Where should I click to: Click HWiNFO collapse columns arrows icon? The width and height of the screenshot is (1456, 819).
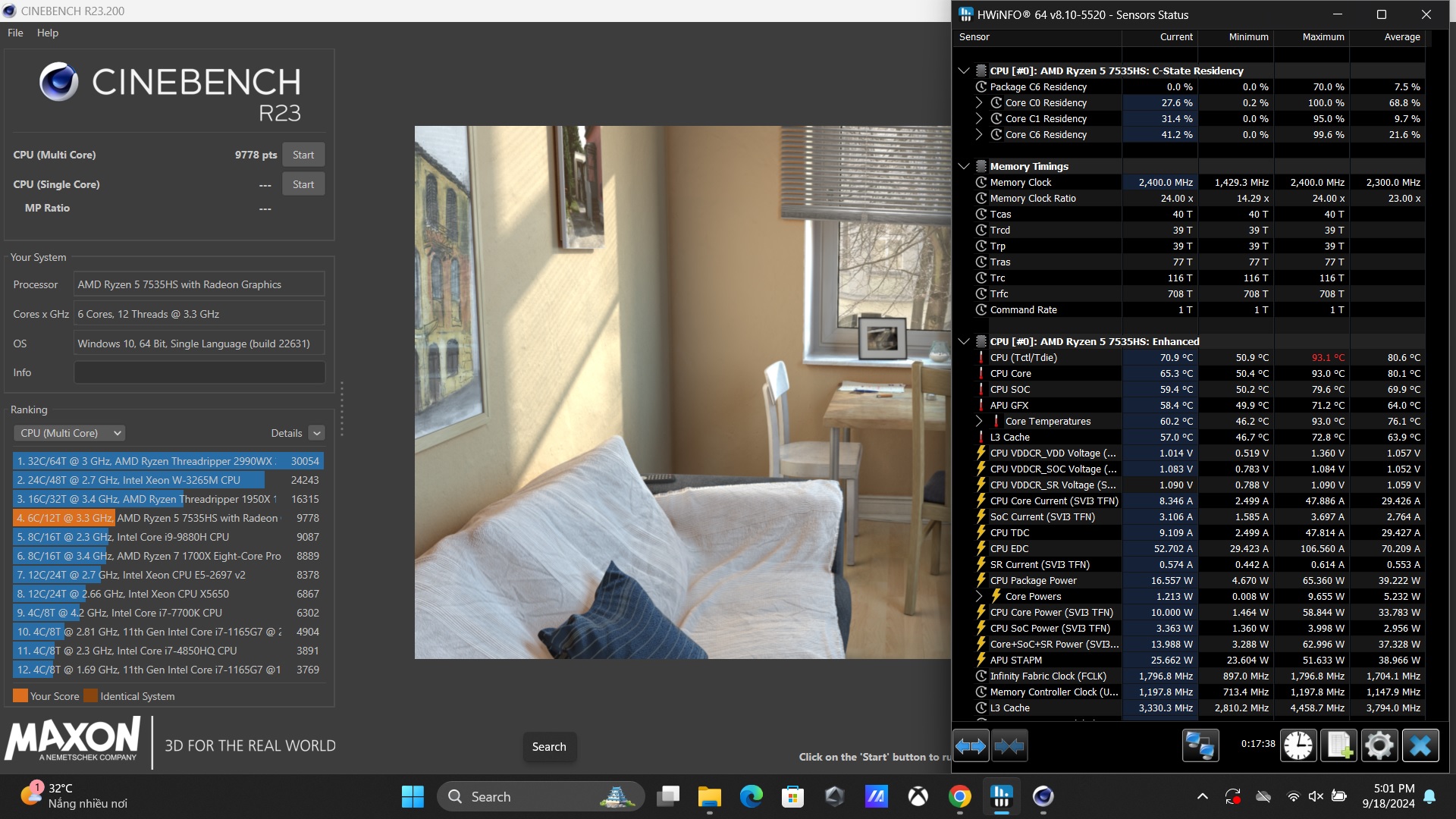pyautogui.click(x=1009, y=746)
